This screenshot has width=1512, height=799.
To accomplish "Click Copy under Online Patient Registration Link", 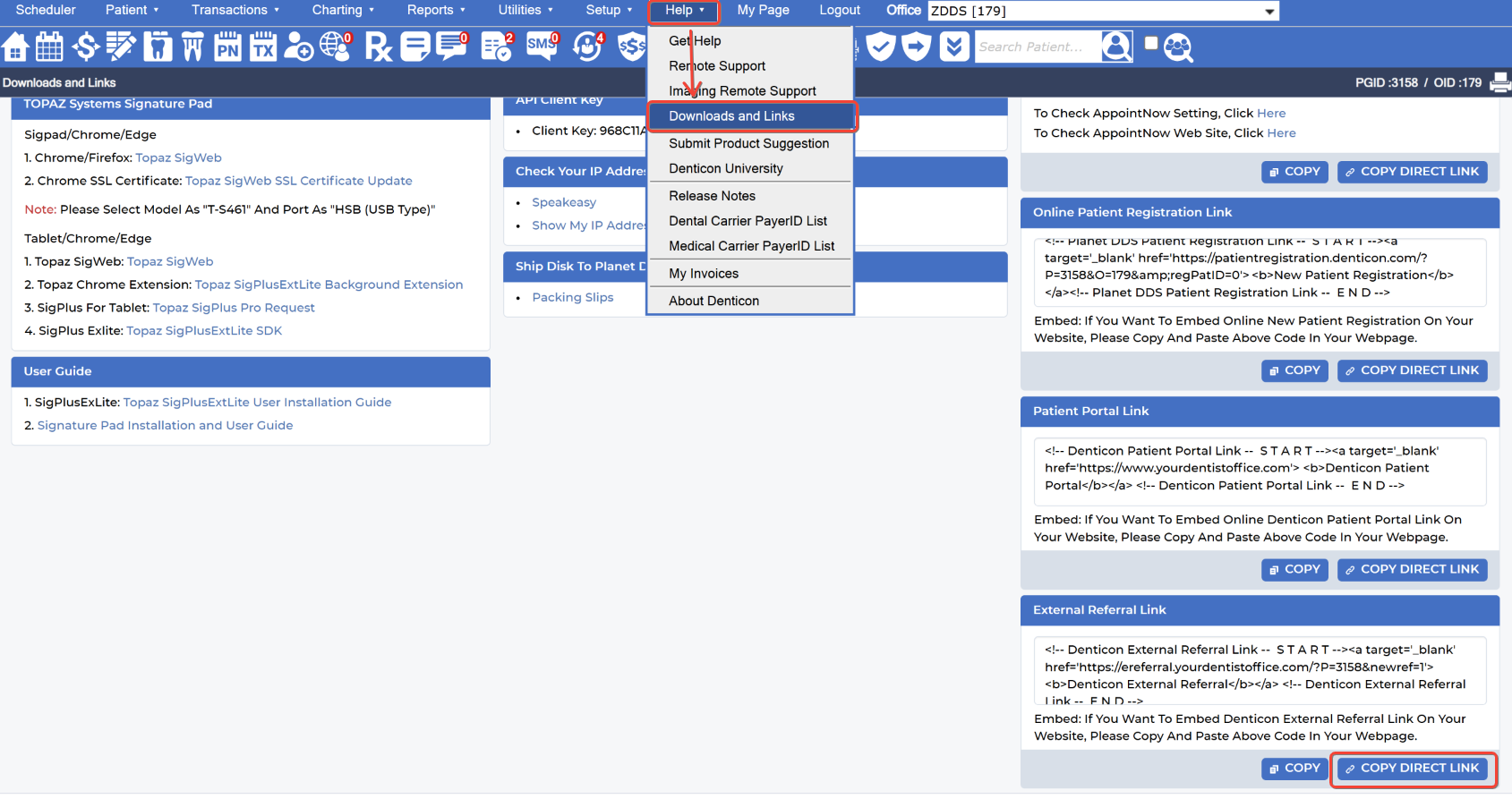I will [x=1294, y=370].
